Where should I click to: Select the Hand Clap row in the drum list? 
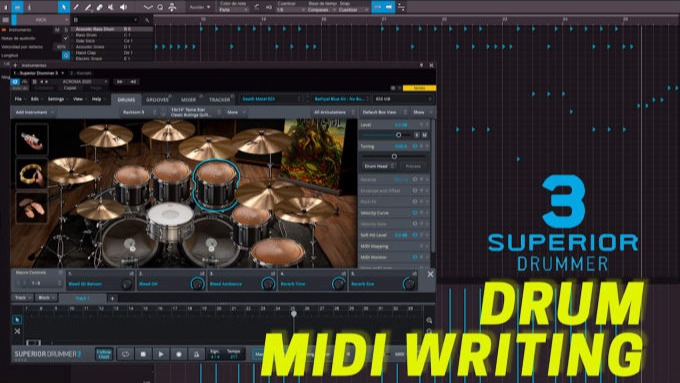pos(112,52)
